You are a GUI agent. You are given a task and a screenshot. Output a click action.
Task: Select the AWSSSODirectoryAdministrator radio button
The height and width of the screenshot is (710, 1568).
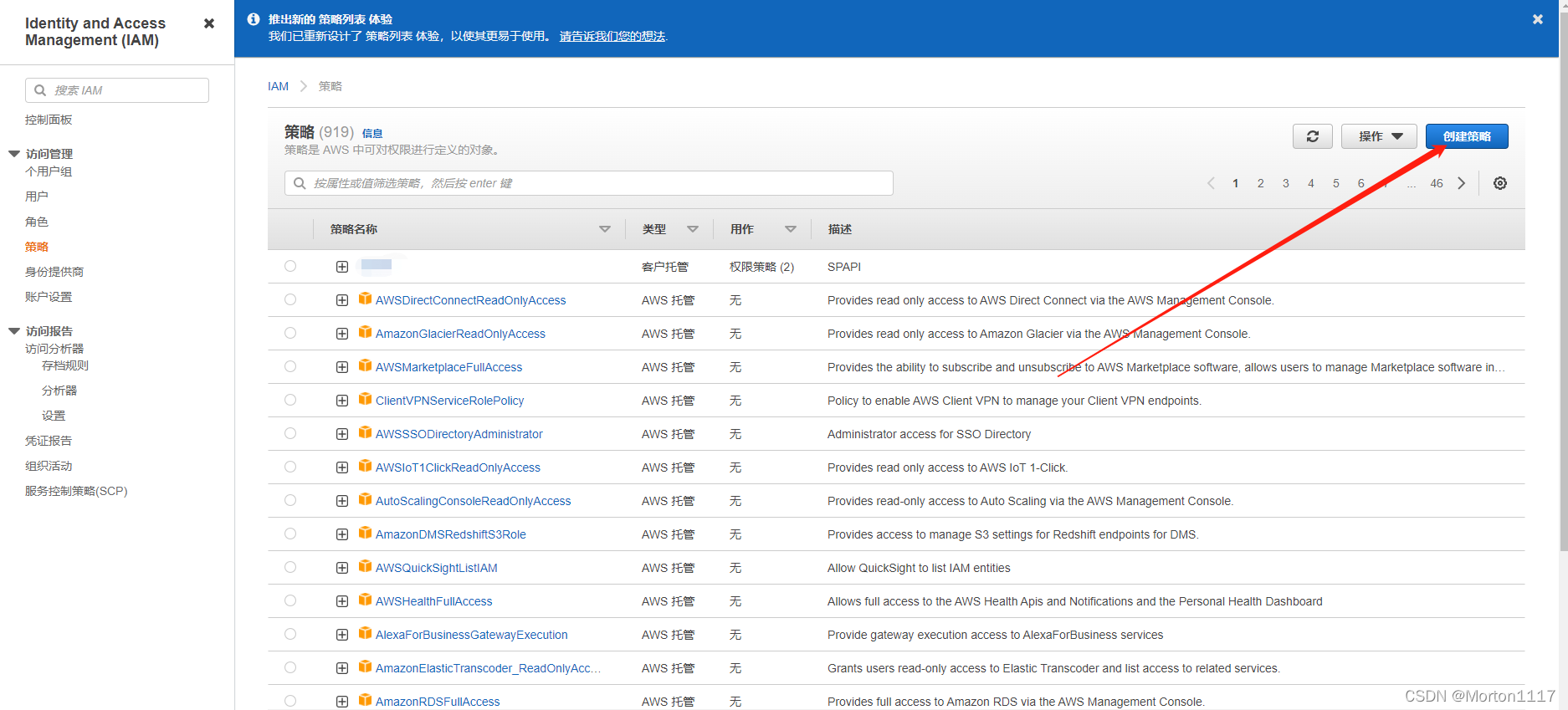290,433
